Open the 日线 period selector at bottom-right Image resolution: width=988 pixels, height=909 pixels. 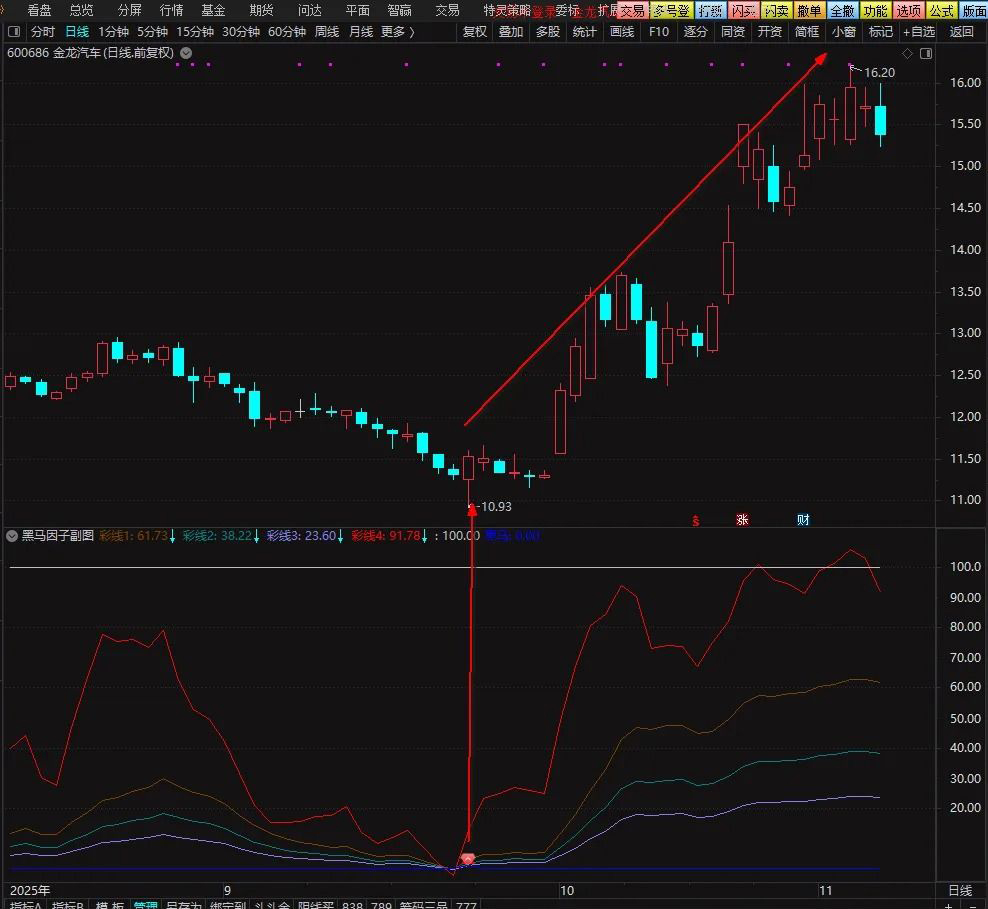(x=959, y=890)
